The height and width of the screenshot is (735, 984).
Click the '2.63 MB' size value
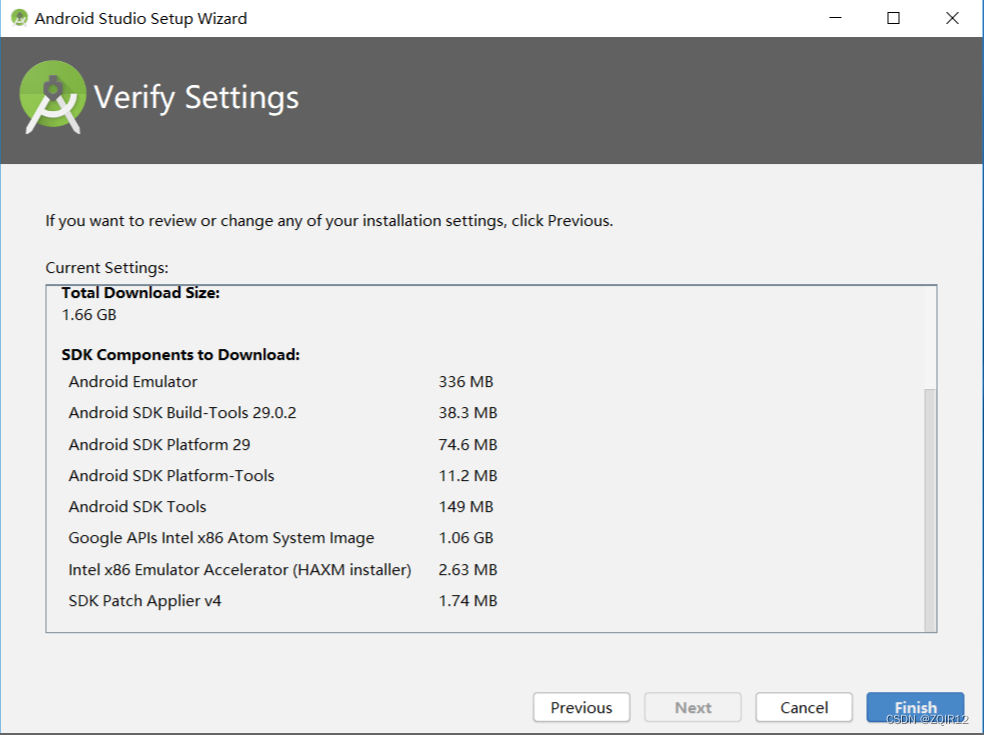pyautogui.click(x=468, y=569)
